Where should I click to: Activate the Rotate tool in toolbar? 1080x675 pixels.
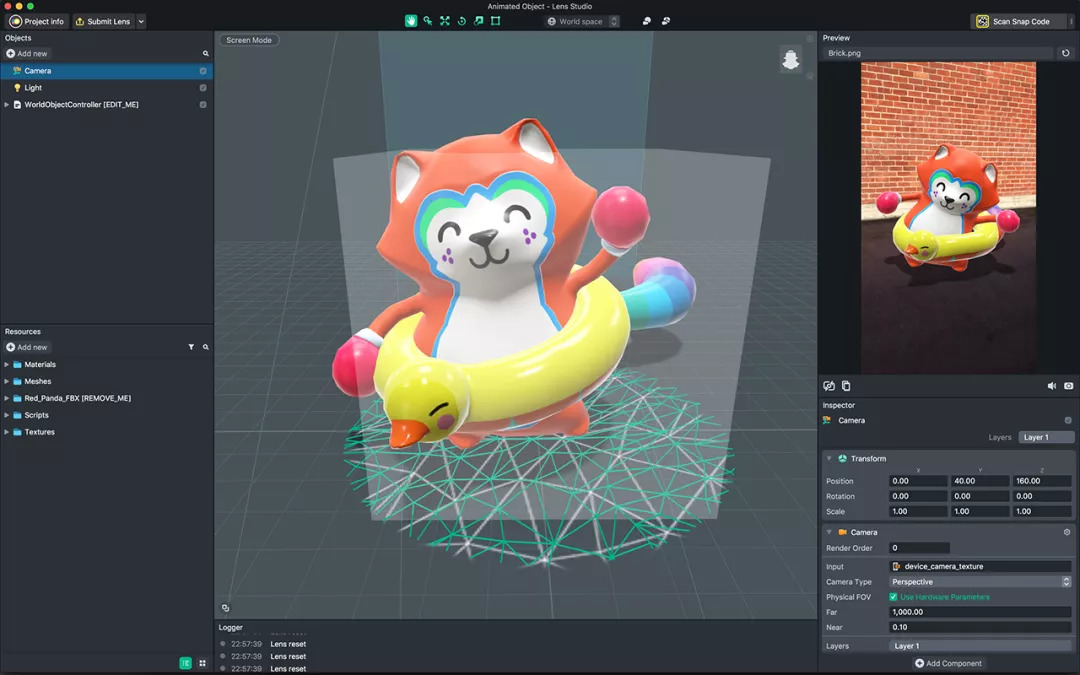(461, 21)
